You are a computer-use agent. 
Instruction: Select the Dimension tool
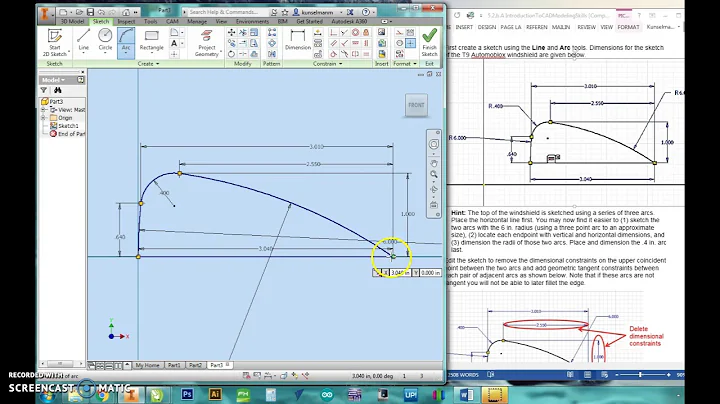tap(298, 40)
